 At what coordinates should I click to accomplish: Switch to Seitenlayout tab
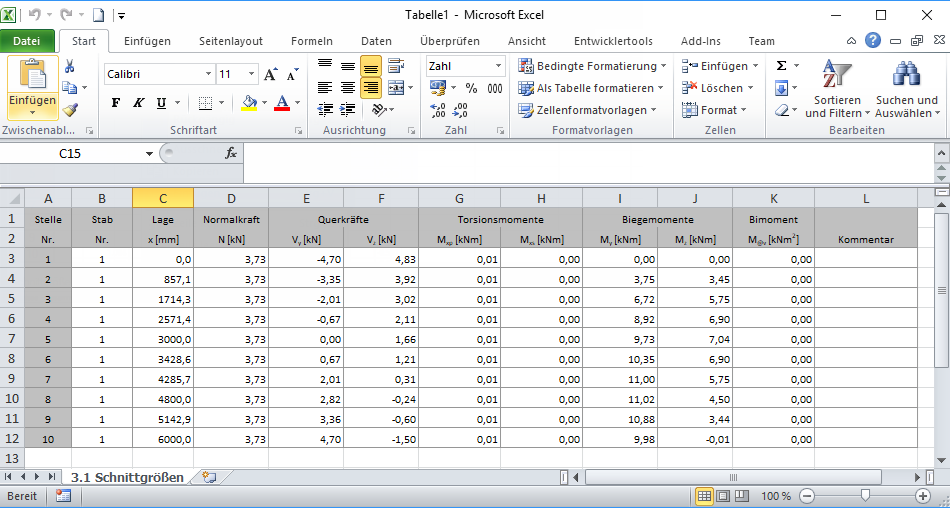point(231,41)
